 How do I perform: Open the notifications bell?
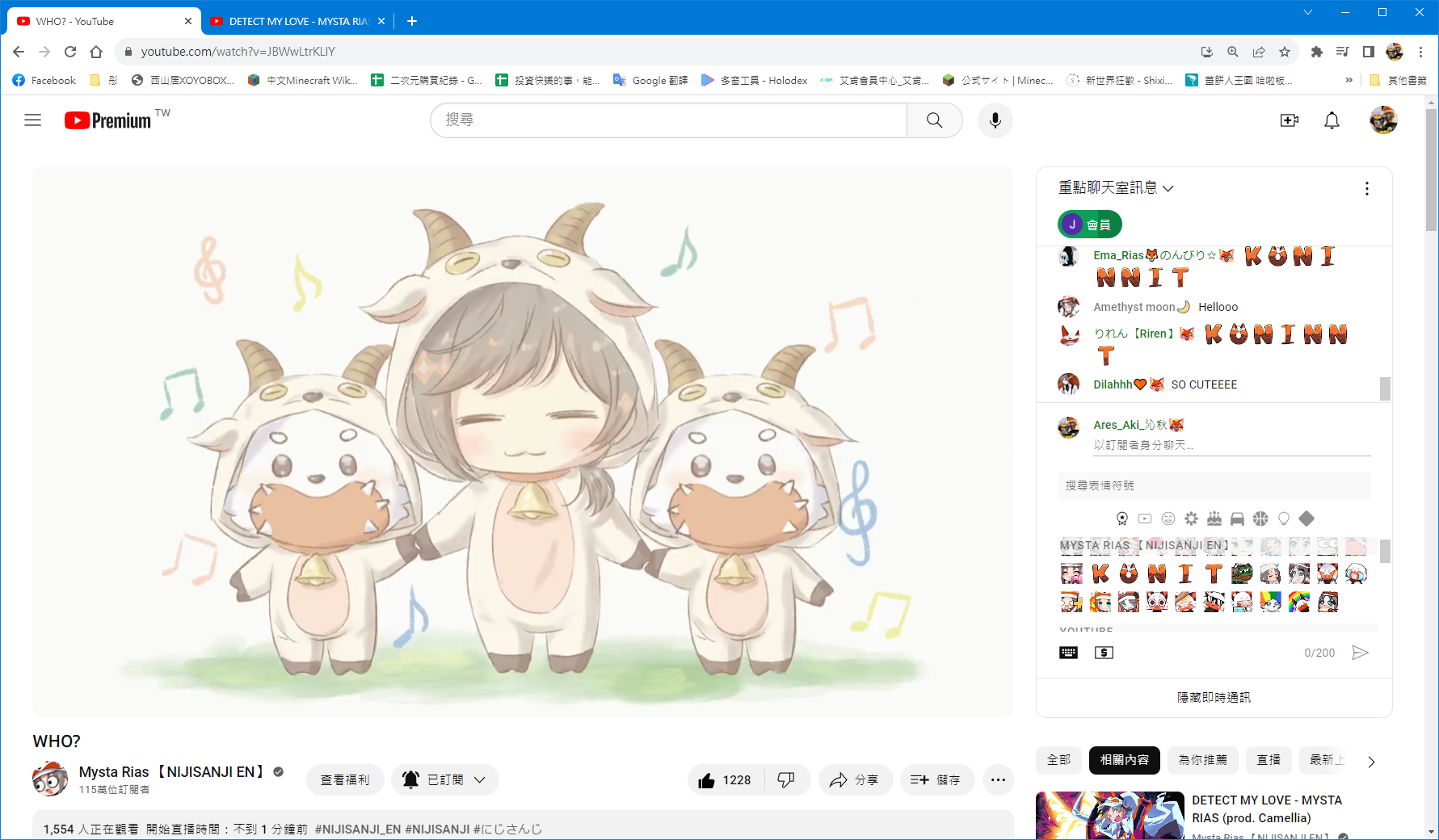tap(1332, 120)
